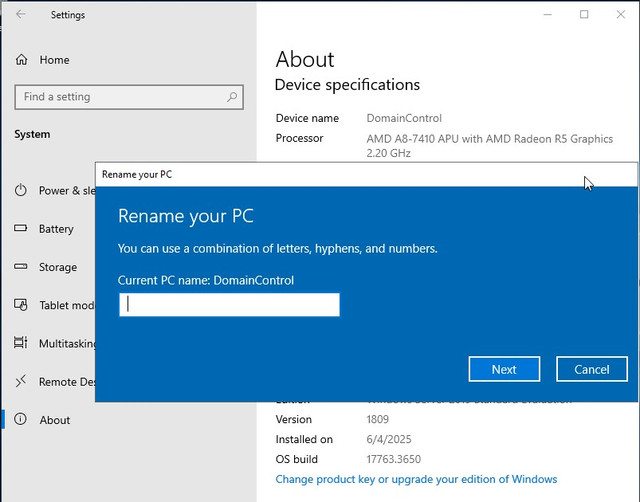Maximize the Settings window

584,15
